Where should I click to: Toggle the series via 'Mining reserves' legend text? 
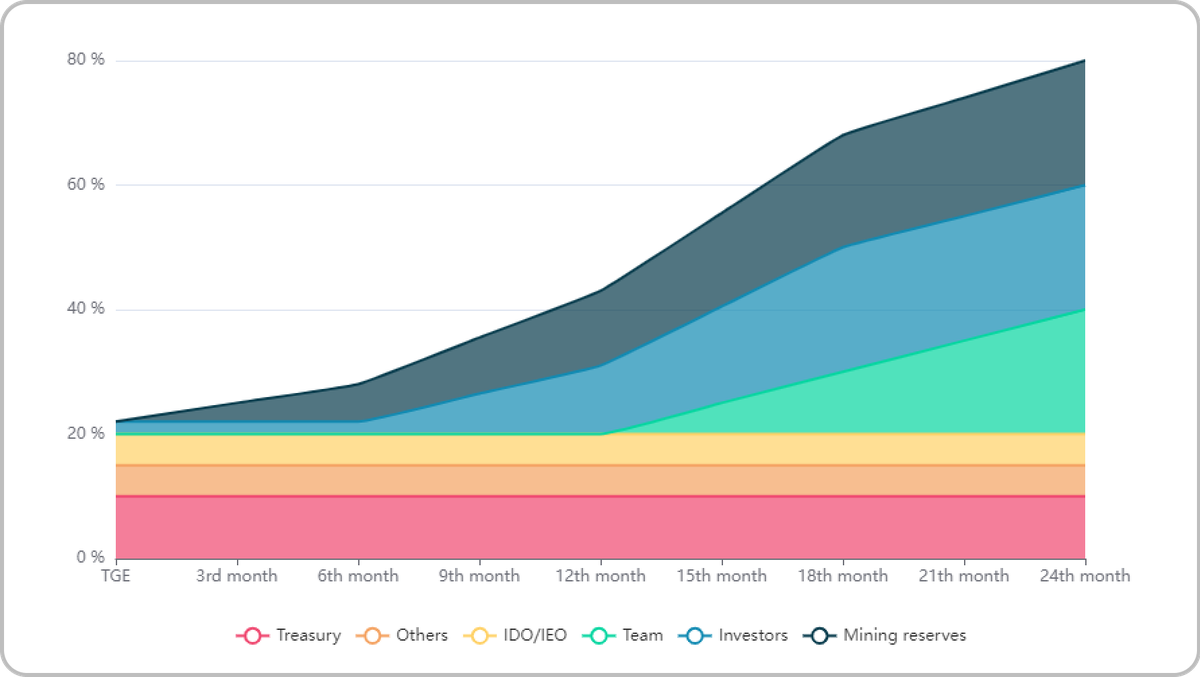click(x=904, y=635)
